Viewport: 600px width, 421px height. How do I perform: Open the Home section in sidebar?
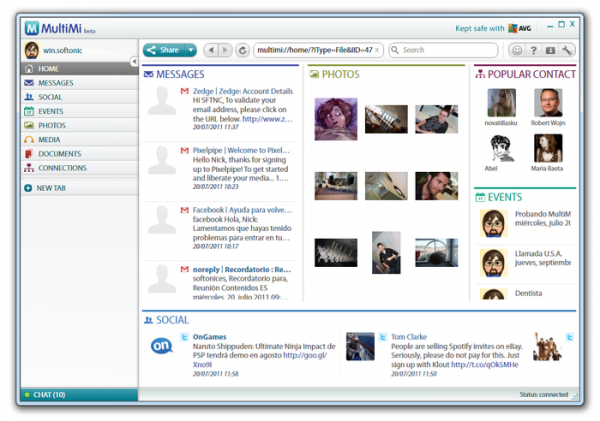click(x=79, y=69)
